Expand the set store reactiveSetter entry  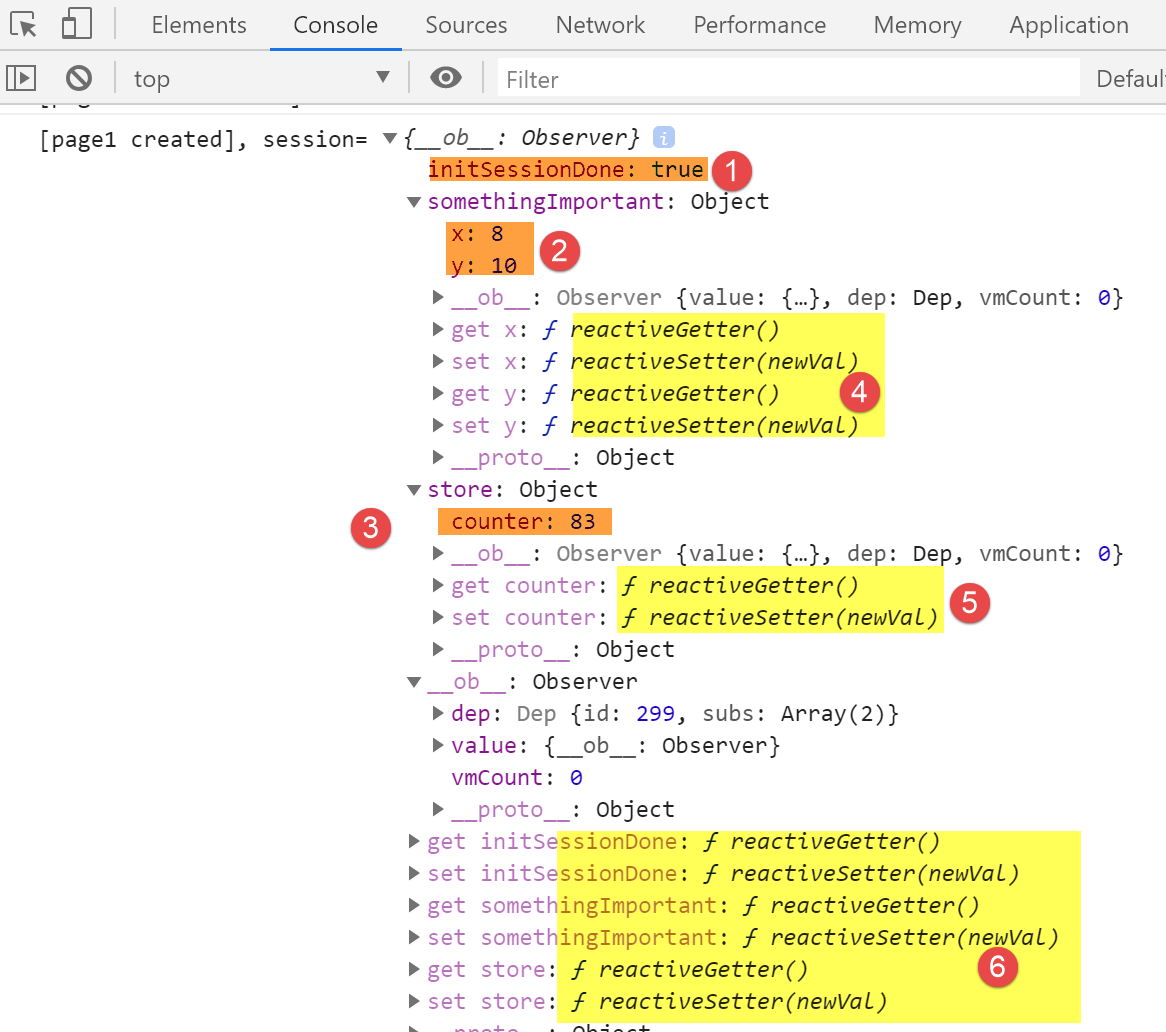click(x=414, y=1002)
